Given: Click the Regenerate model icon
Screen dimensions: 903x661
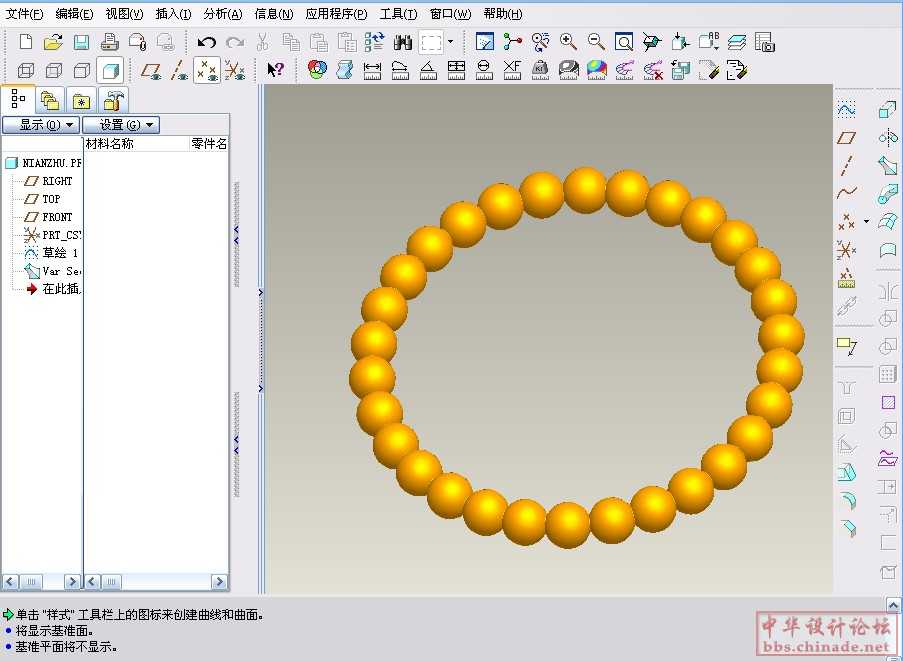Looking at the screenshot, I should [x=375, y=42].
